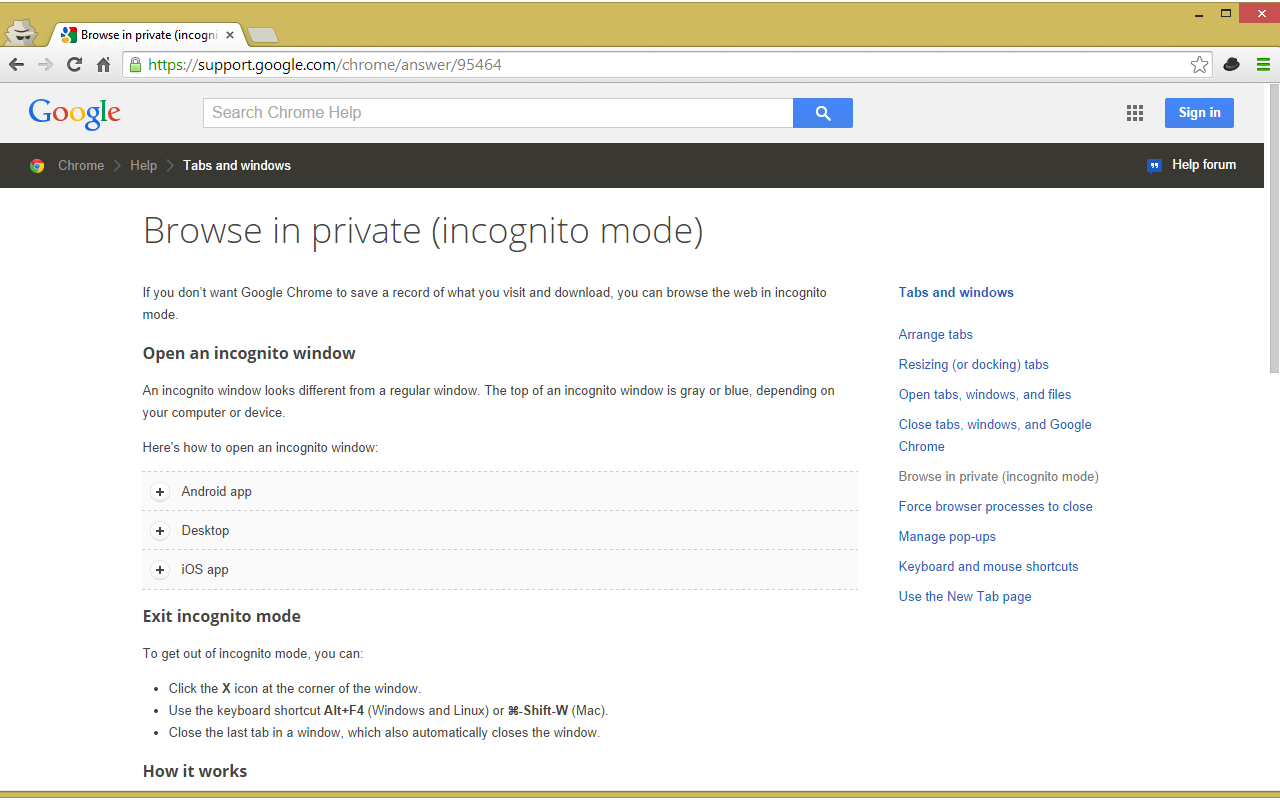Click the Chrome logo in breadcrumb bar
This screenshot has height=800, width=1280.
click(x=37, y=166)
